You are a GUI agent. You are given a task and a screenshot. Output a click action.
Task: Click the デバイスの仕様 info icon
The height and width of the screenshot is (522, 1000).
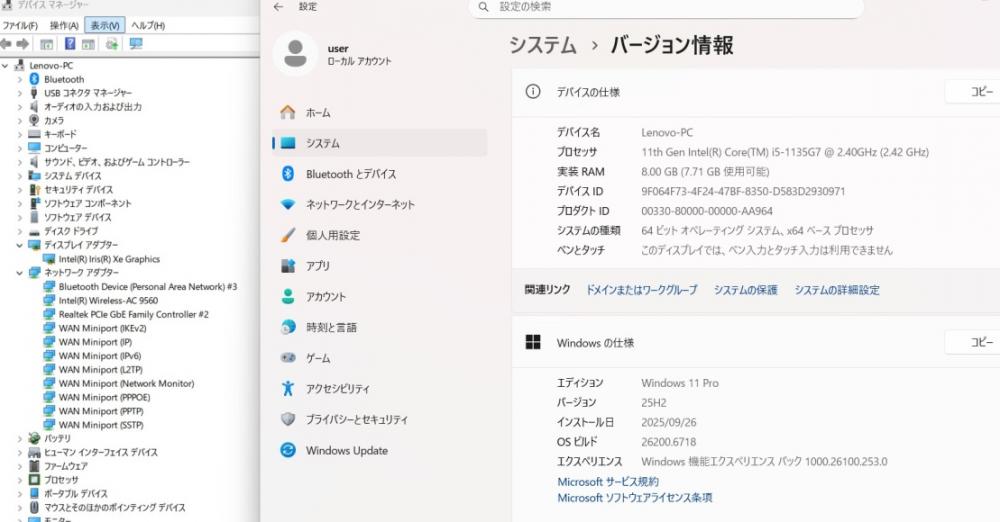pos(533,92)
